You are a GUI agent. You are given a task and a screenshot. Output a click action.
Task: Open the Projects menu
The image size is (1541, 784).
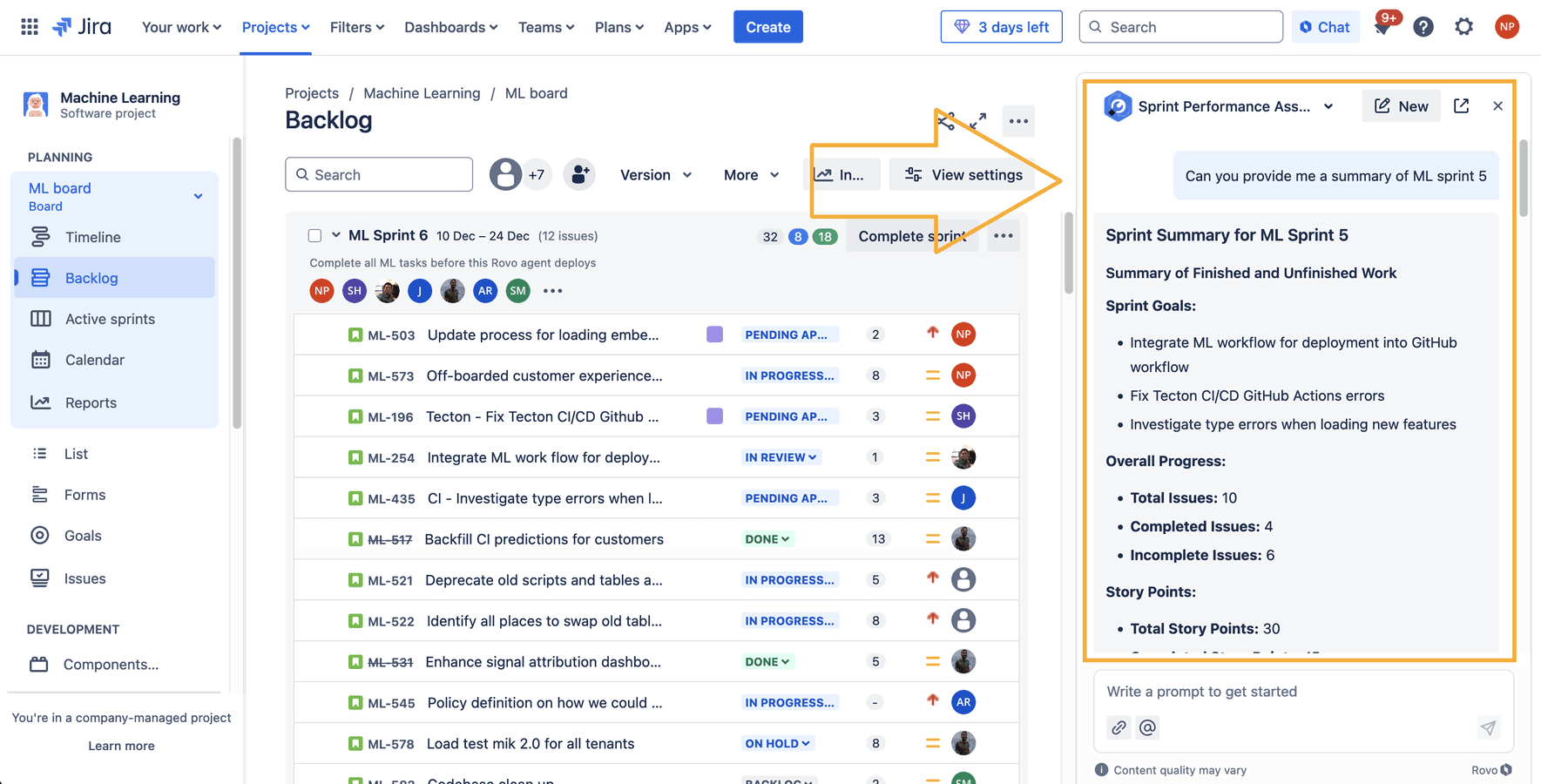click(x=275, y=27)
